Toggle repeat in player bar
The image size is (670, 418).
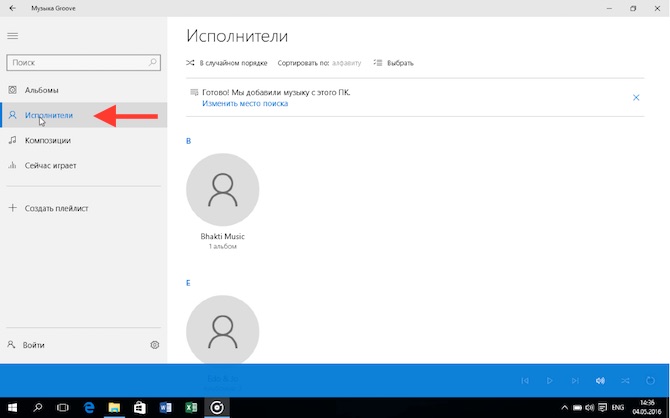point(650,380)
